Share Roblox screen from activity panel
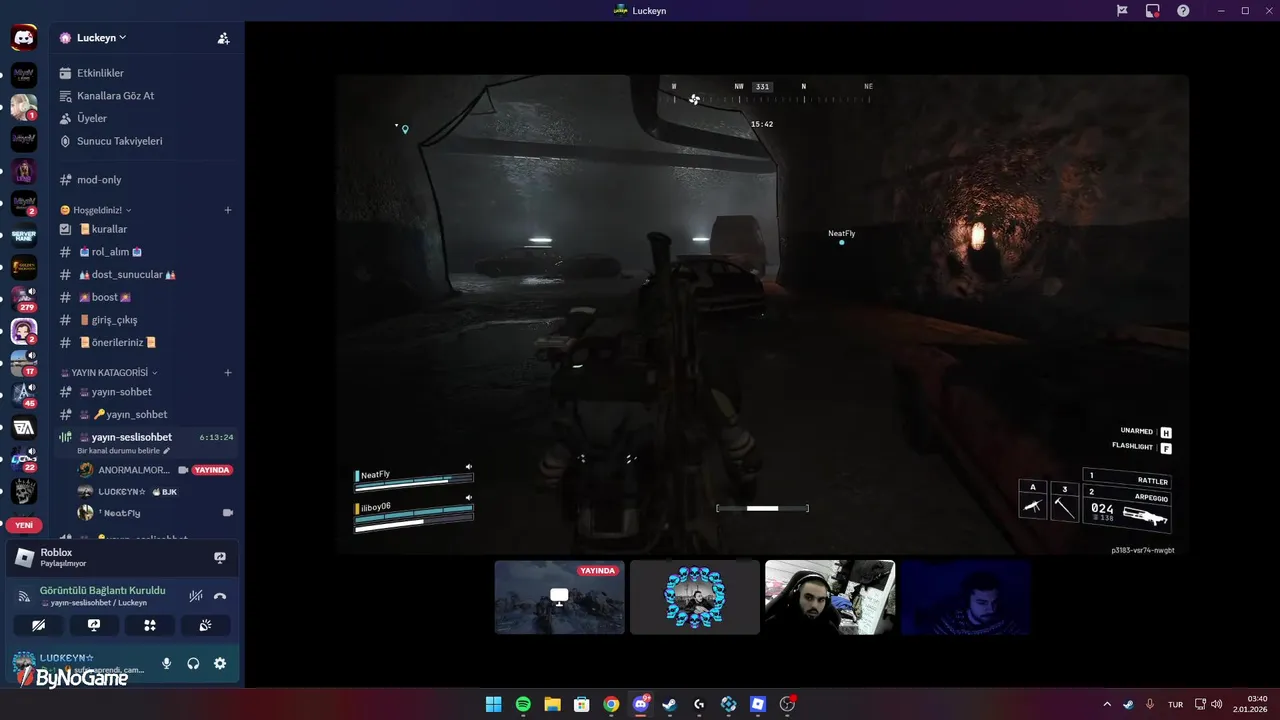This screenshot has width=1280, height=720. point(220,558)
